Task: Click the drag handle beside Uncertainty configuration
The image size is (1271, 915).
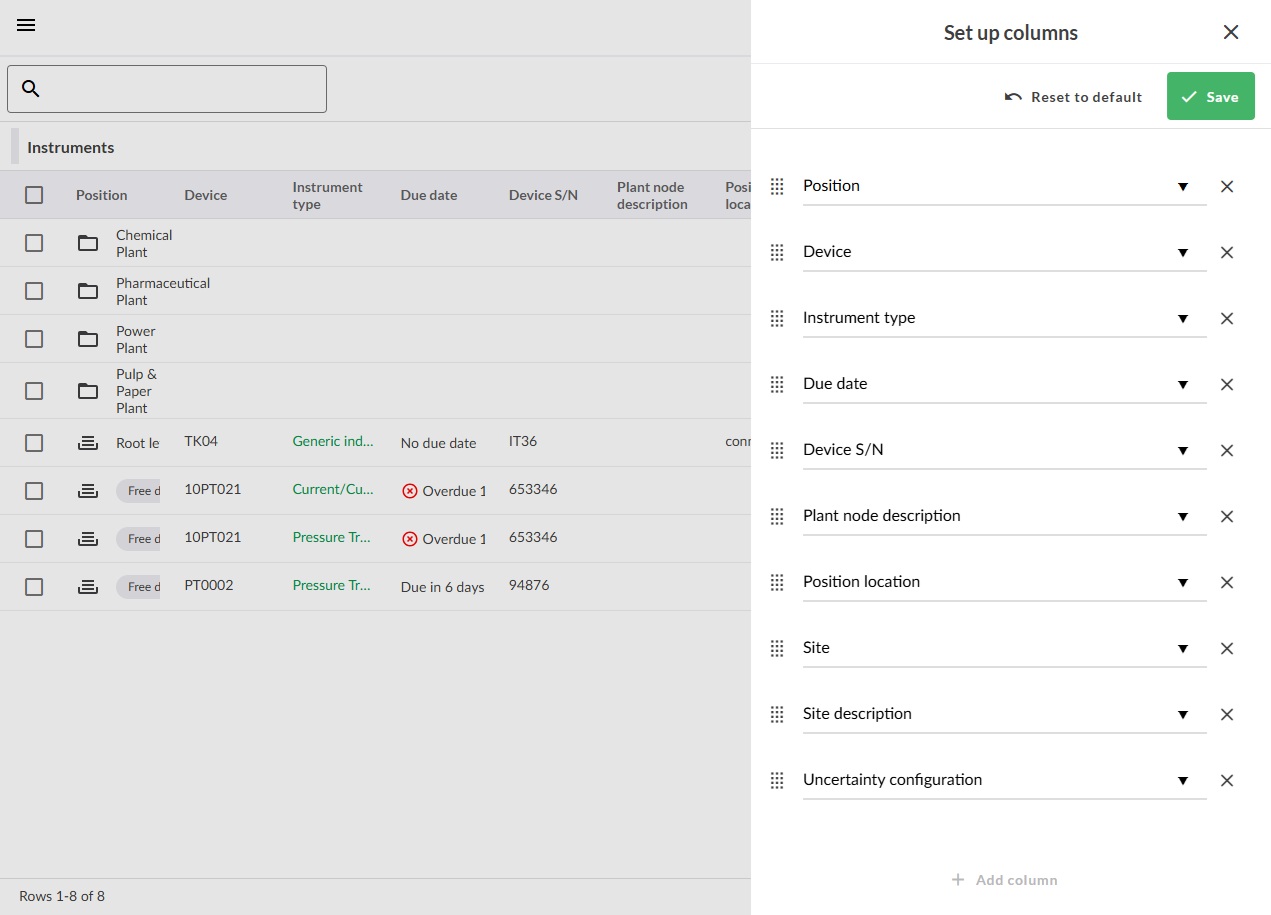Action: pos(777,780)
